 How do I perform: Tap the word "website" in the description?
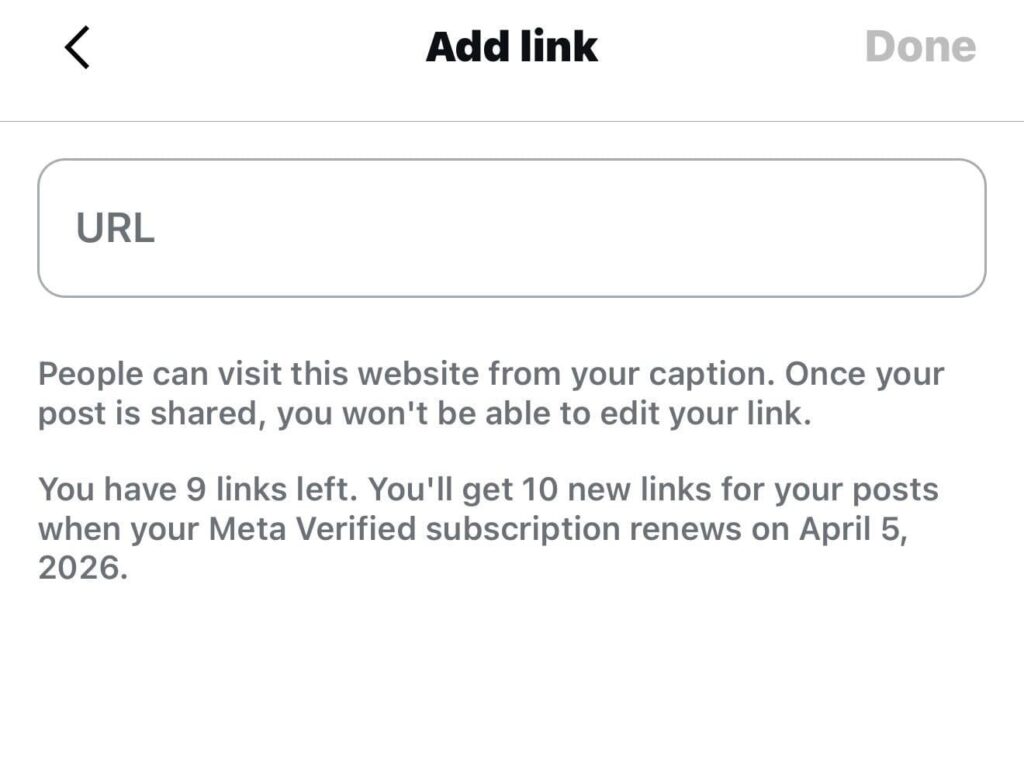[418, 375]
